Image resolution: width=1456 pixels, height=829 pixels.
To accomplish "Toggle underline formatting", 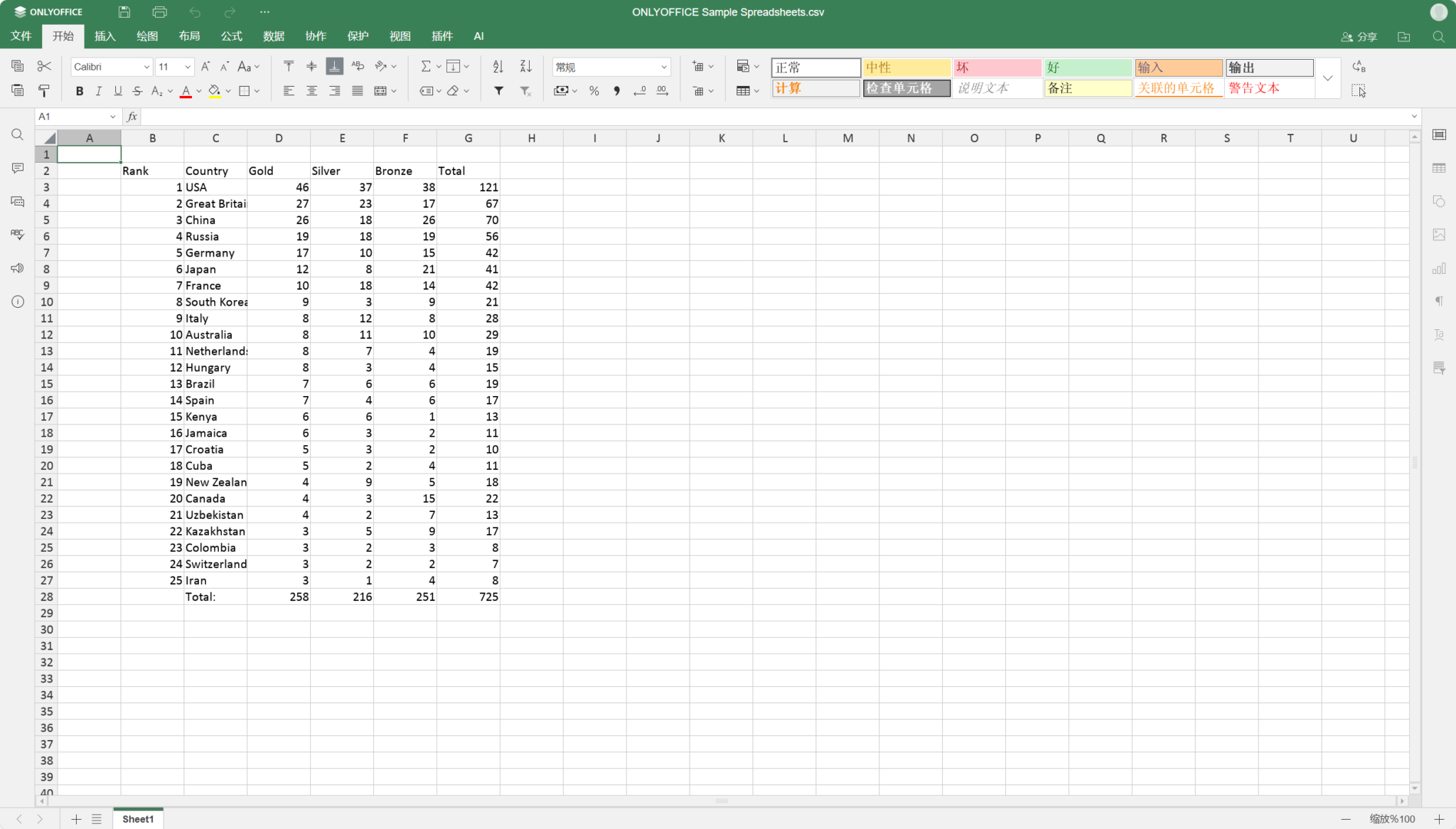I will pyautogui.click(x=118, y=91).
